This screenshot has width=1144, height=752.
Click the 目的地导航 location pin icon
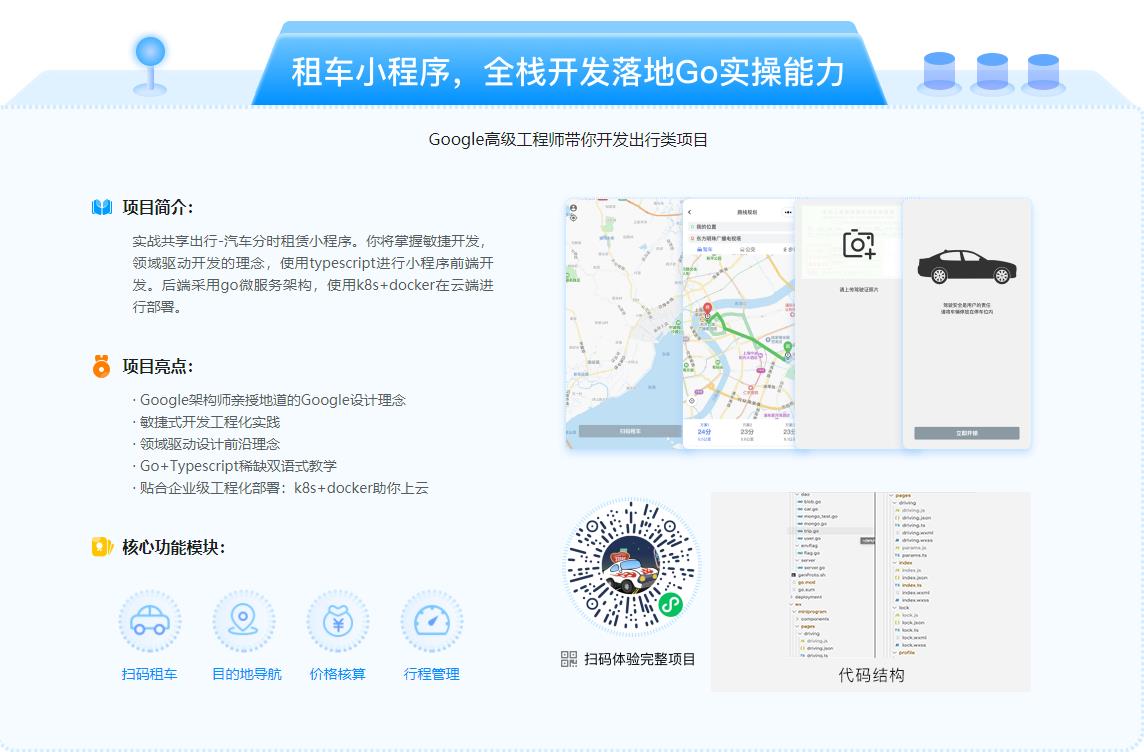point(243,621)
